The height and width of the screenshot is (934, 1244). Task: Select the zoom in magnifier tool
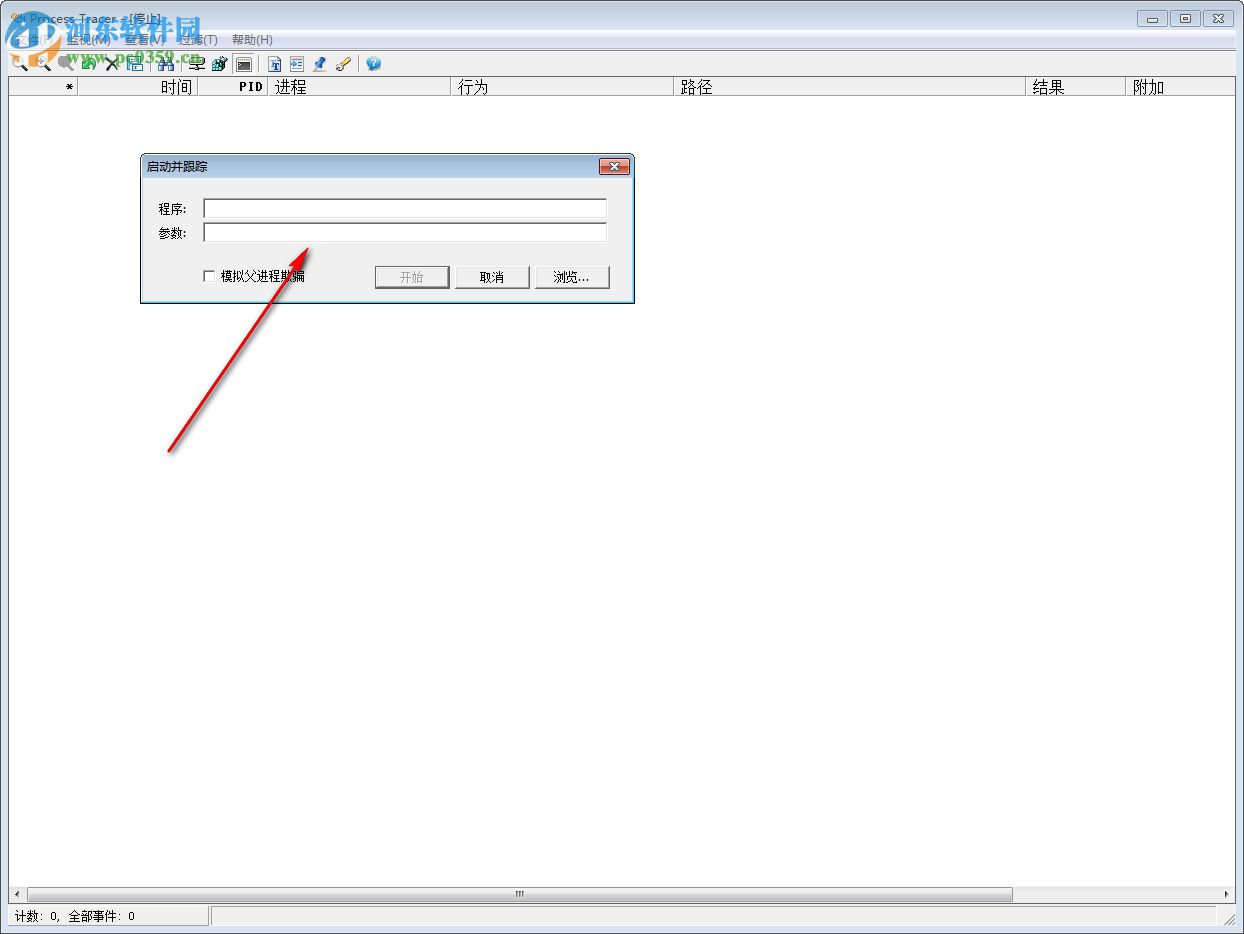click(42, 63)
